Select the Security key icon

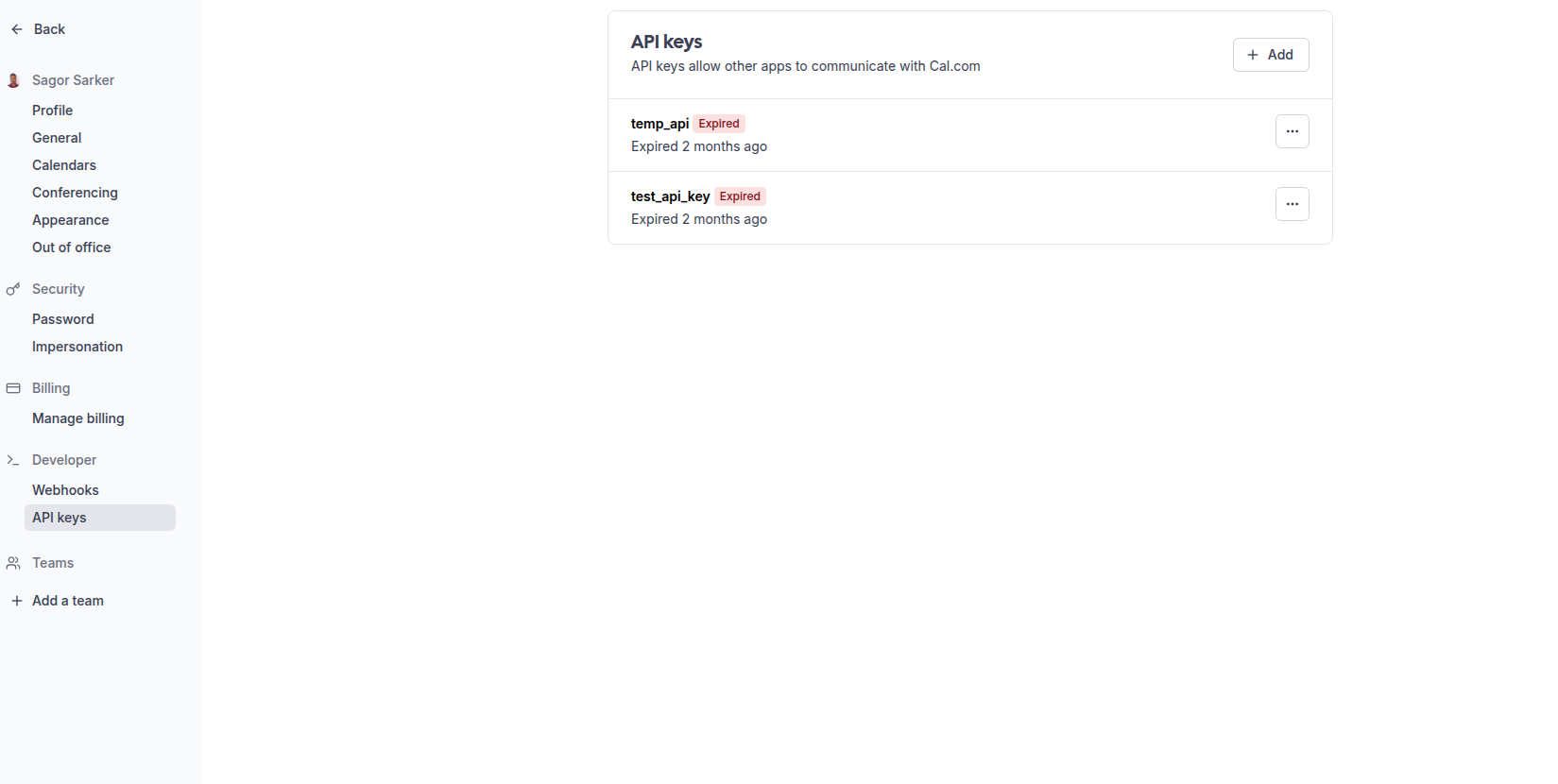[13, 289]
